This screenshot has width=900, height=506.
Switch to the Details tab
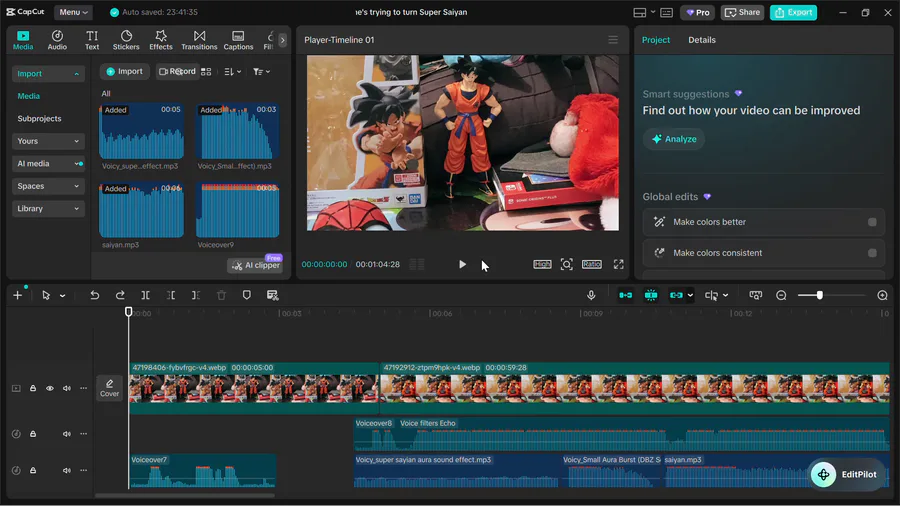tap(701, 40)
